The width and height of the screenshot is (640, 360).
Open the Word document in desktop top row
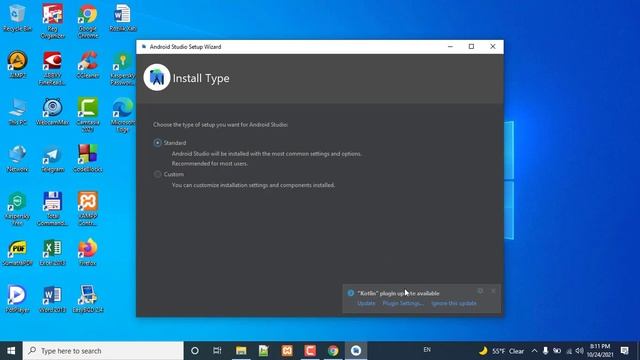coord(122,18)
